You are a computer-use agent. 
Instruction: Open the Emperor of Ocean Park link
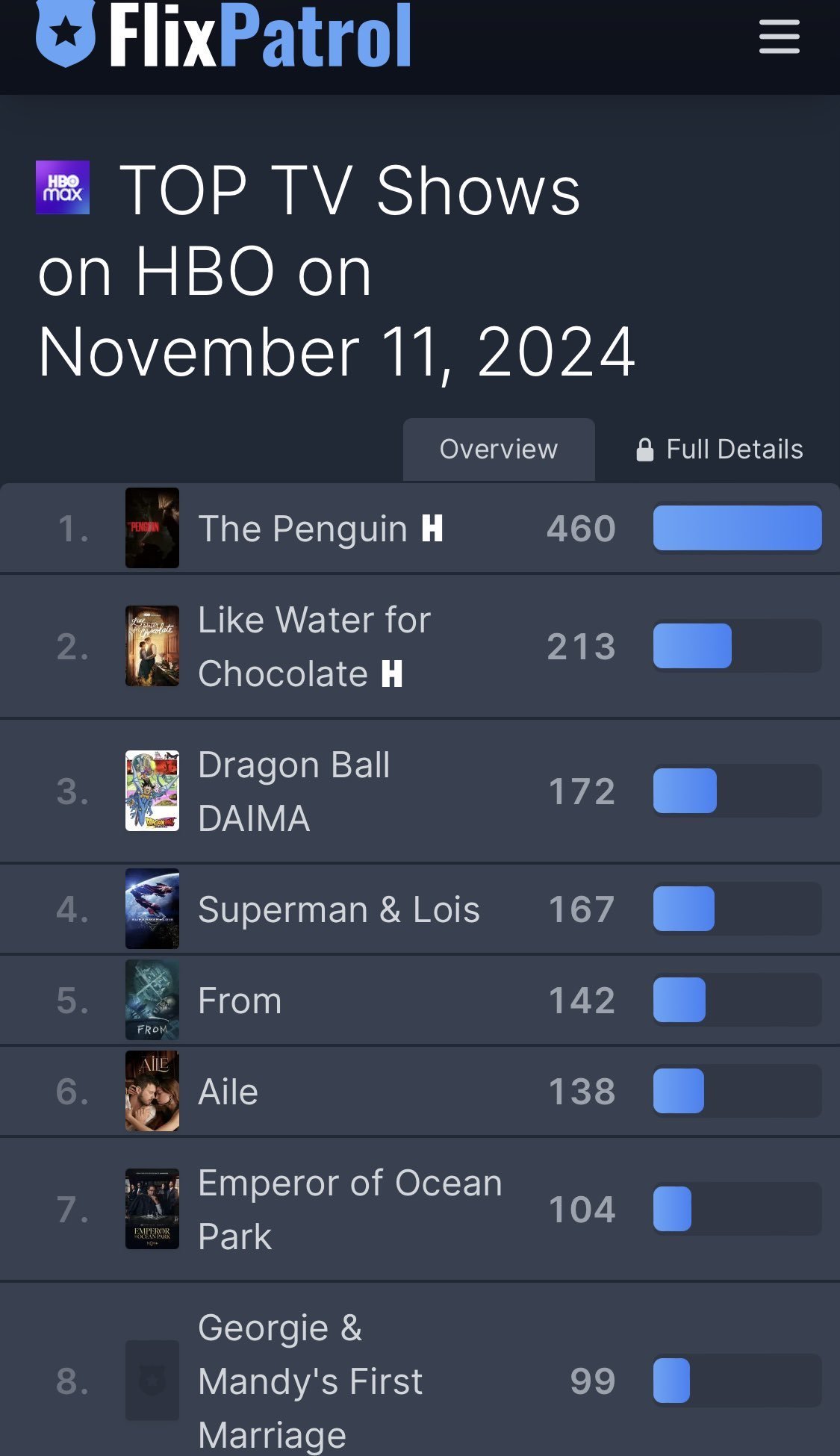[x=349, y=1210]
